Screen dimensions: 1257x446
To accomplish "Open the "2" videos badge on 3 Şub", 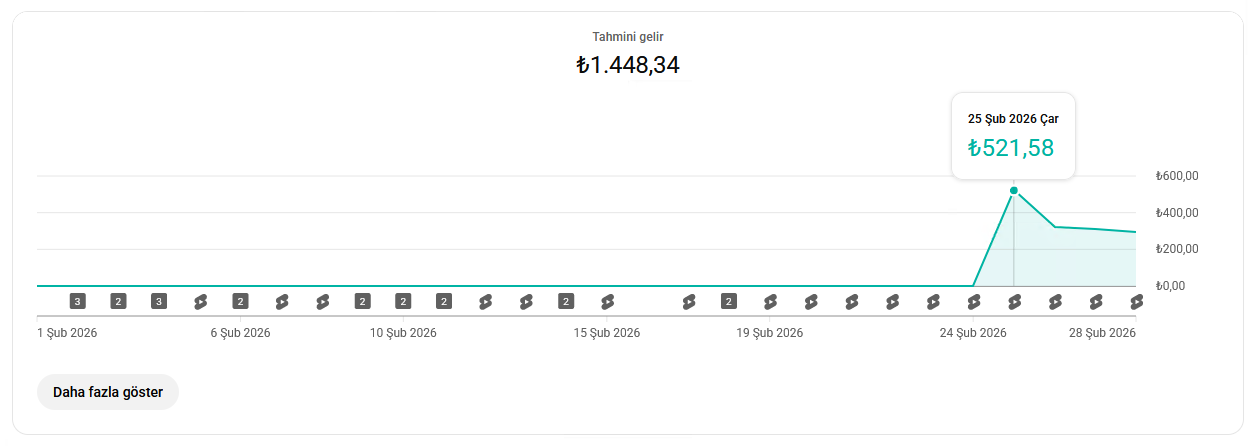I will coord(118,301).
